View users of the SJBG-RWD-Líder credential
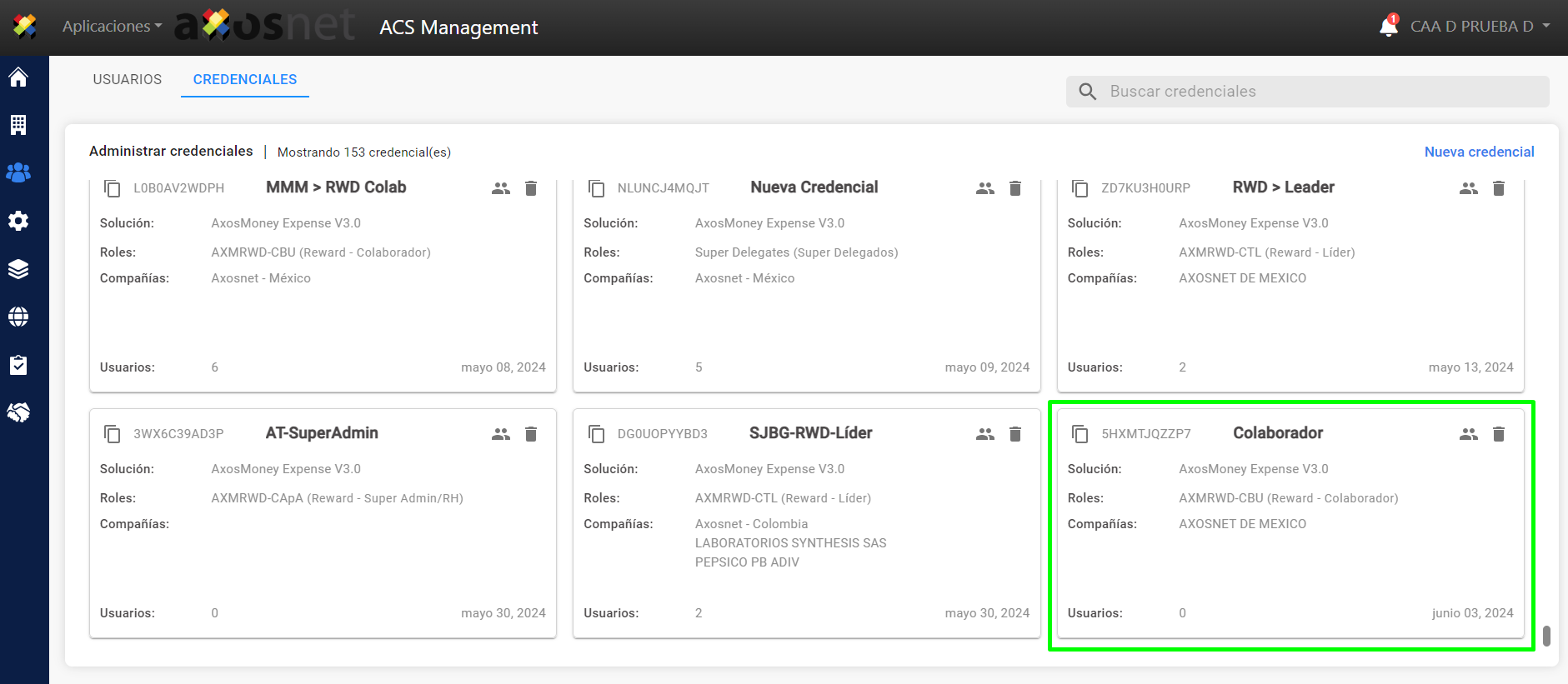 pyautogui.click(x=984, y=434)
